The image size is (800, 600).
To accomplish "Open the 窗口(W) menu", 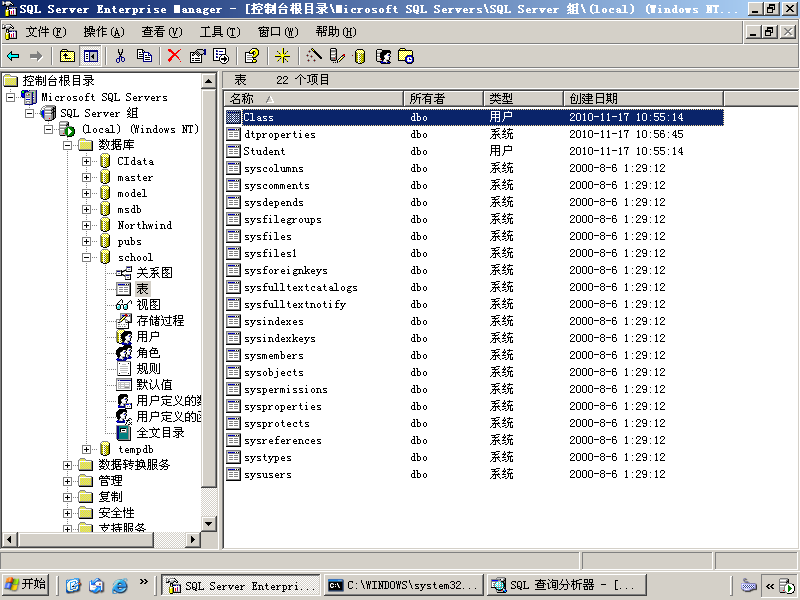I will 278,32.
